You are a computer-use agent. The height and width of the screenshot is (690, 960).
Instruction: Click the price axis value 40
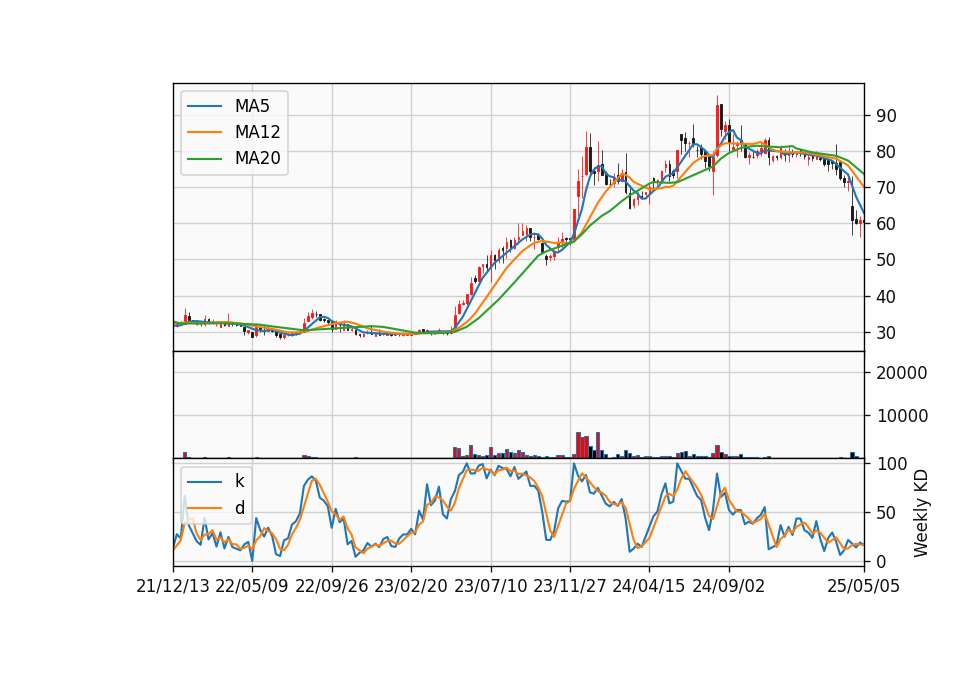(x=886, y=297)
